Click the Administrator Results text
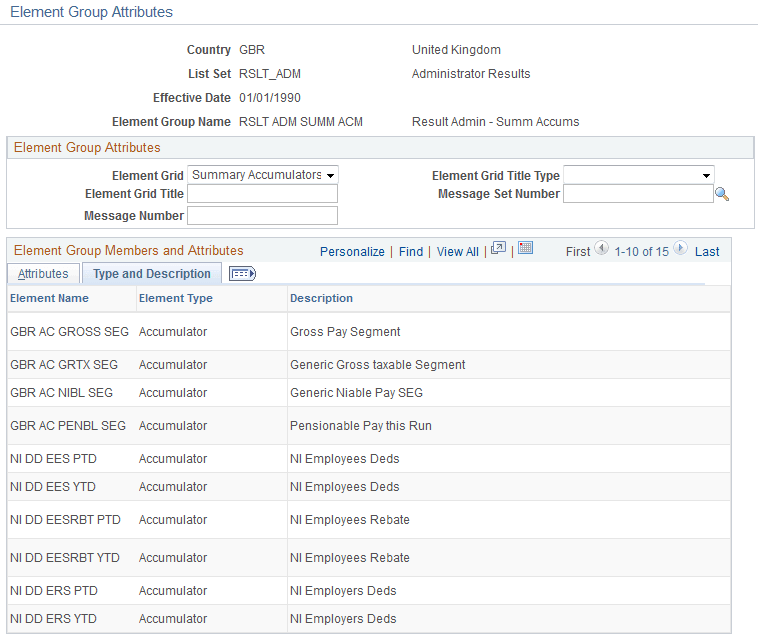Viewport: 758px width, 637px height. (471, 73)
